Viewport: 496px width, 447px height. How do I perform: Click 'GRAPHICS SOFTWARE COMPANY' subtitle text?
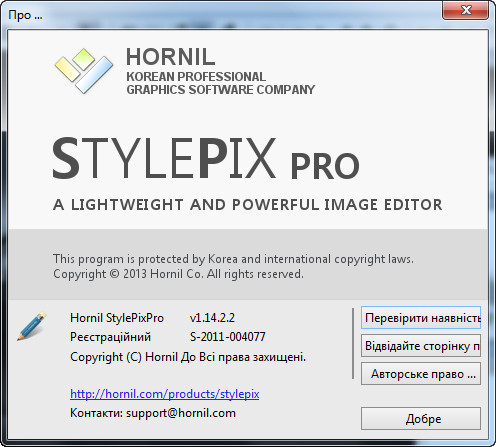220,89
